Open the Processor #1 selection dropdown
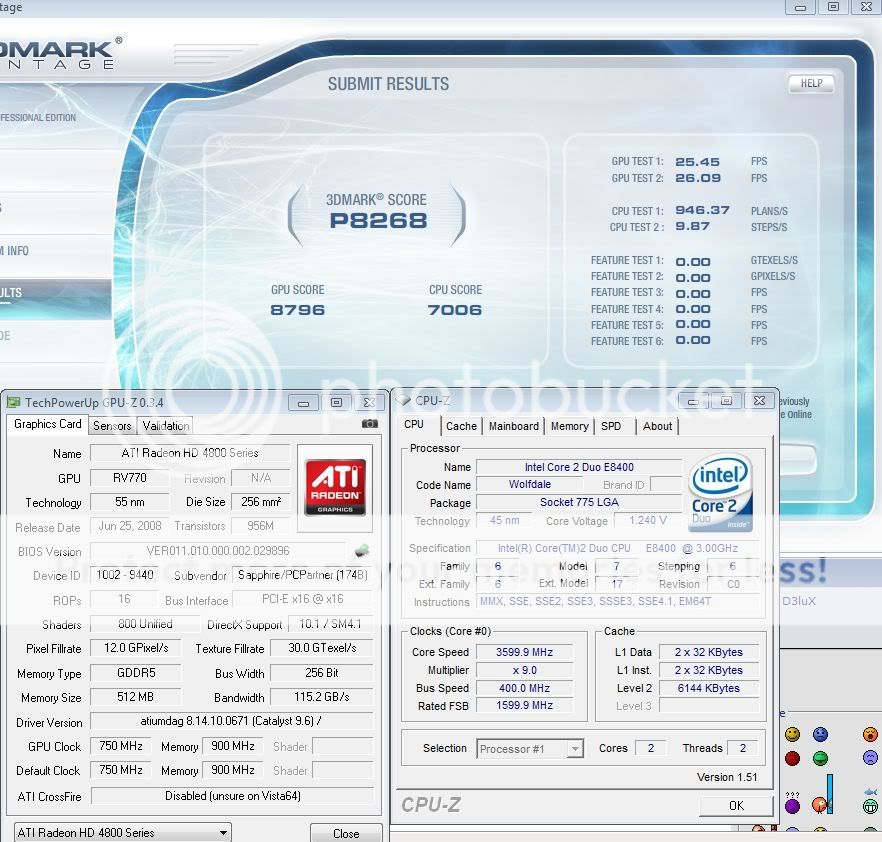The width and height of the screenshot is (882, 842). [x=530, y=748]
